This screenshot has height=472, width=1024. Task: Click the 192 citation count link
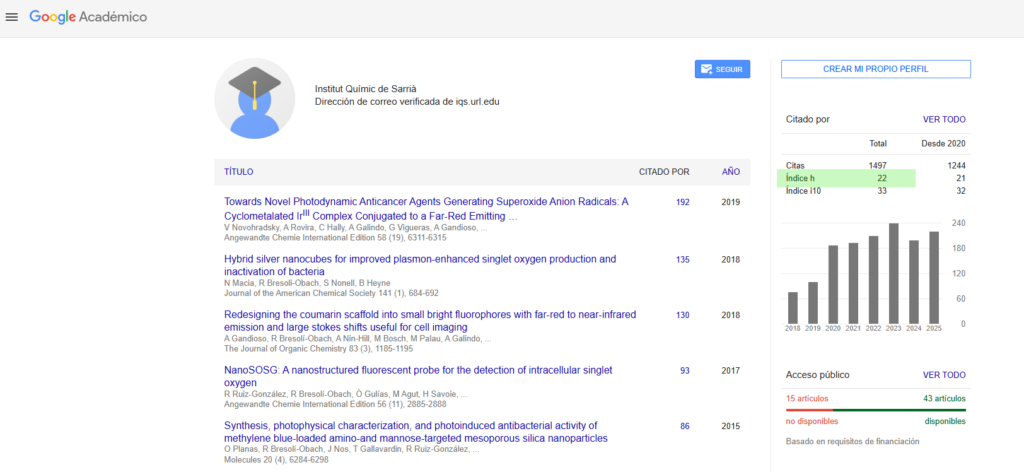682,202
